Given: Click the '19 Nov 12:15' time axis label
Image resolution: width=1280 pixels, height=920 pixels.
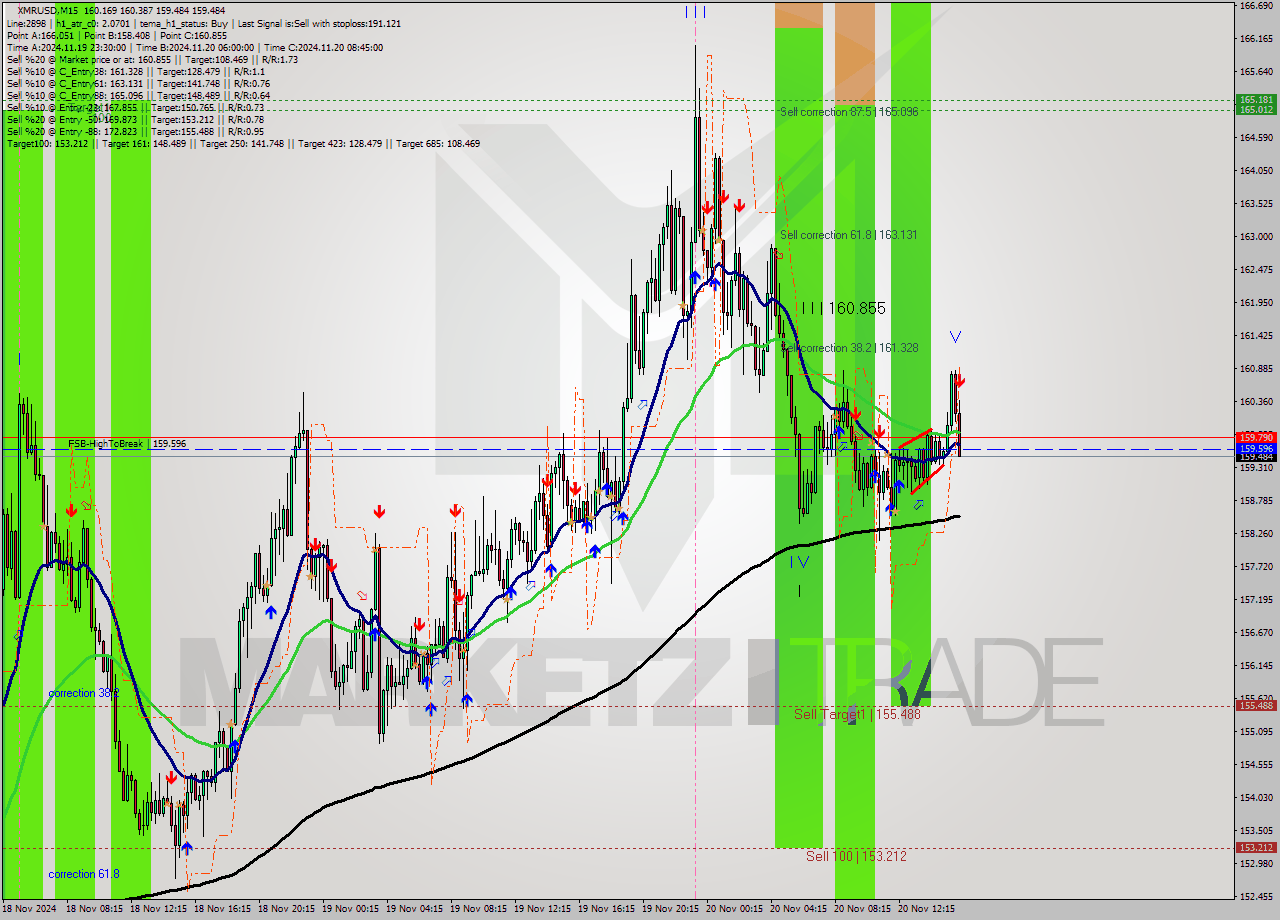Looking at the screenshot, I should click(x=543, y=910).
